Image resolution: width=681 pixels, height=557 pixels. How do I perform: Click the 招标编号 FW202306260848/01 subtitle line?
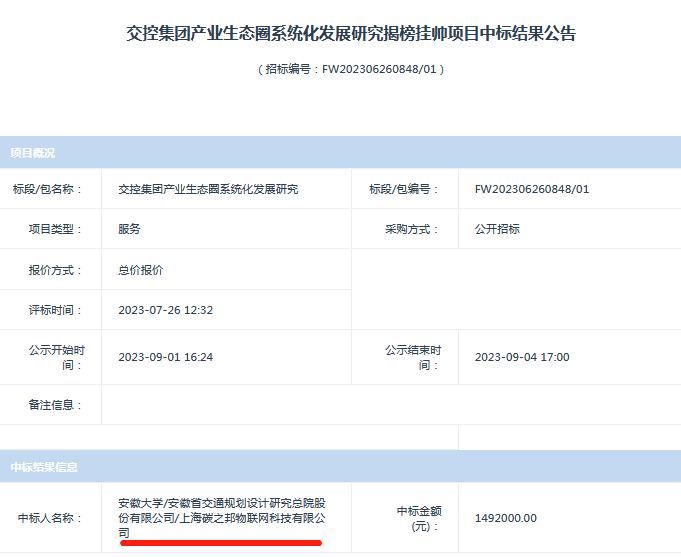coord(351,69)
